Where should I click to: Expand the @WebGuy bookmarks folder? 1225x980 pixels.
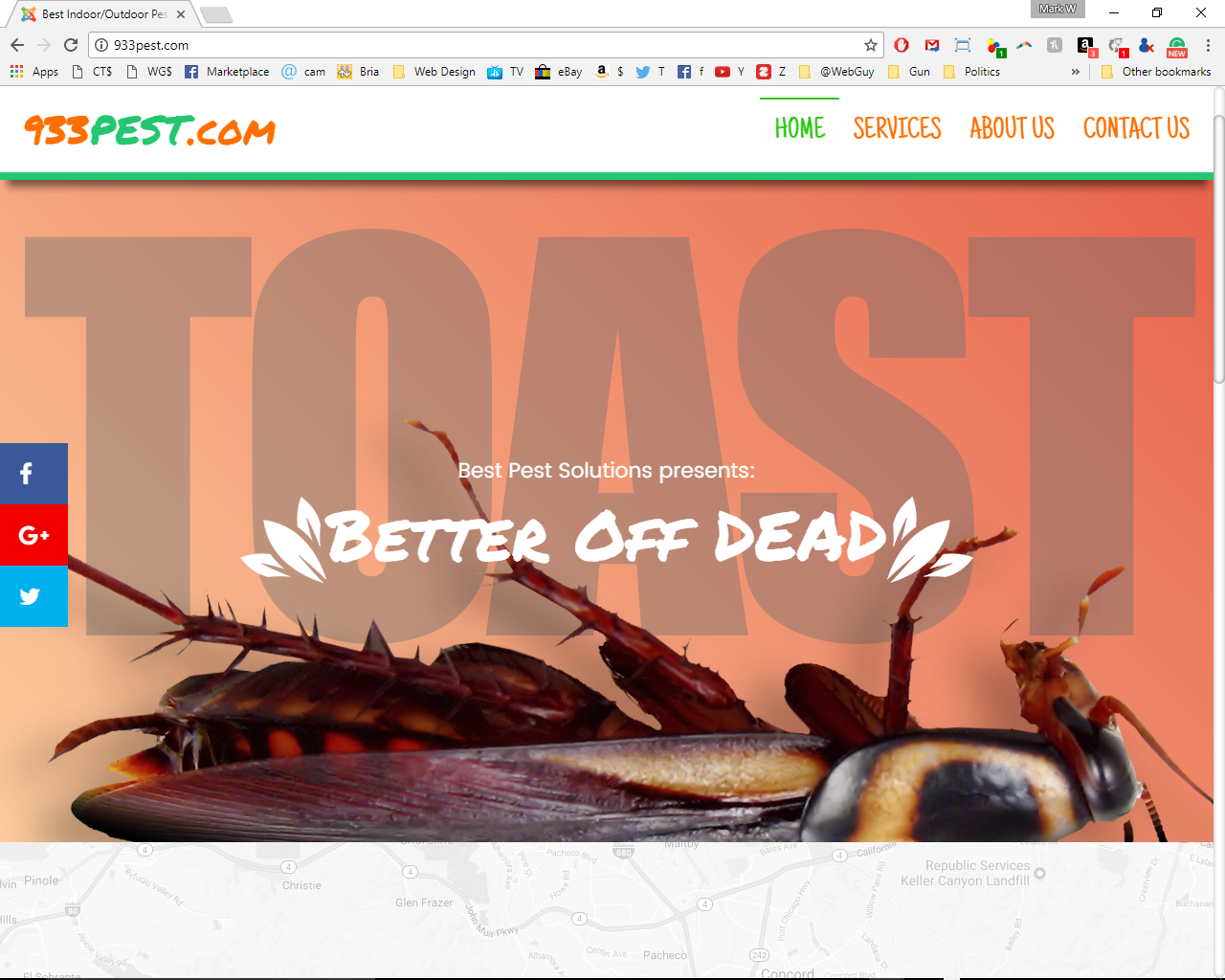coord(836,72)
